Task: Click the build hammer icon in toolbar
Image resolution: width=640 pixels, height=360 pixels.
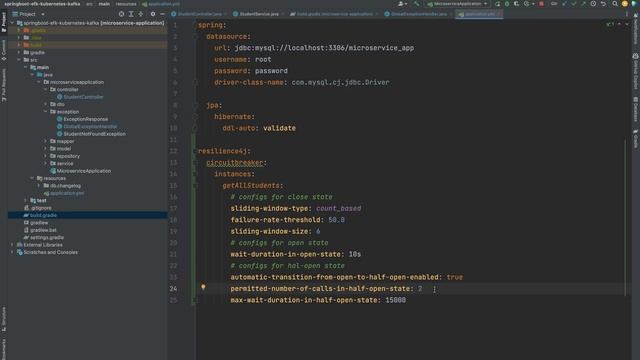Action: coord(416,4)
